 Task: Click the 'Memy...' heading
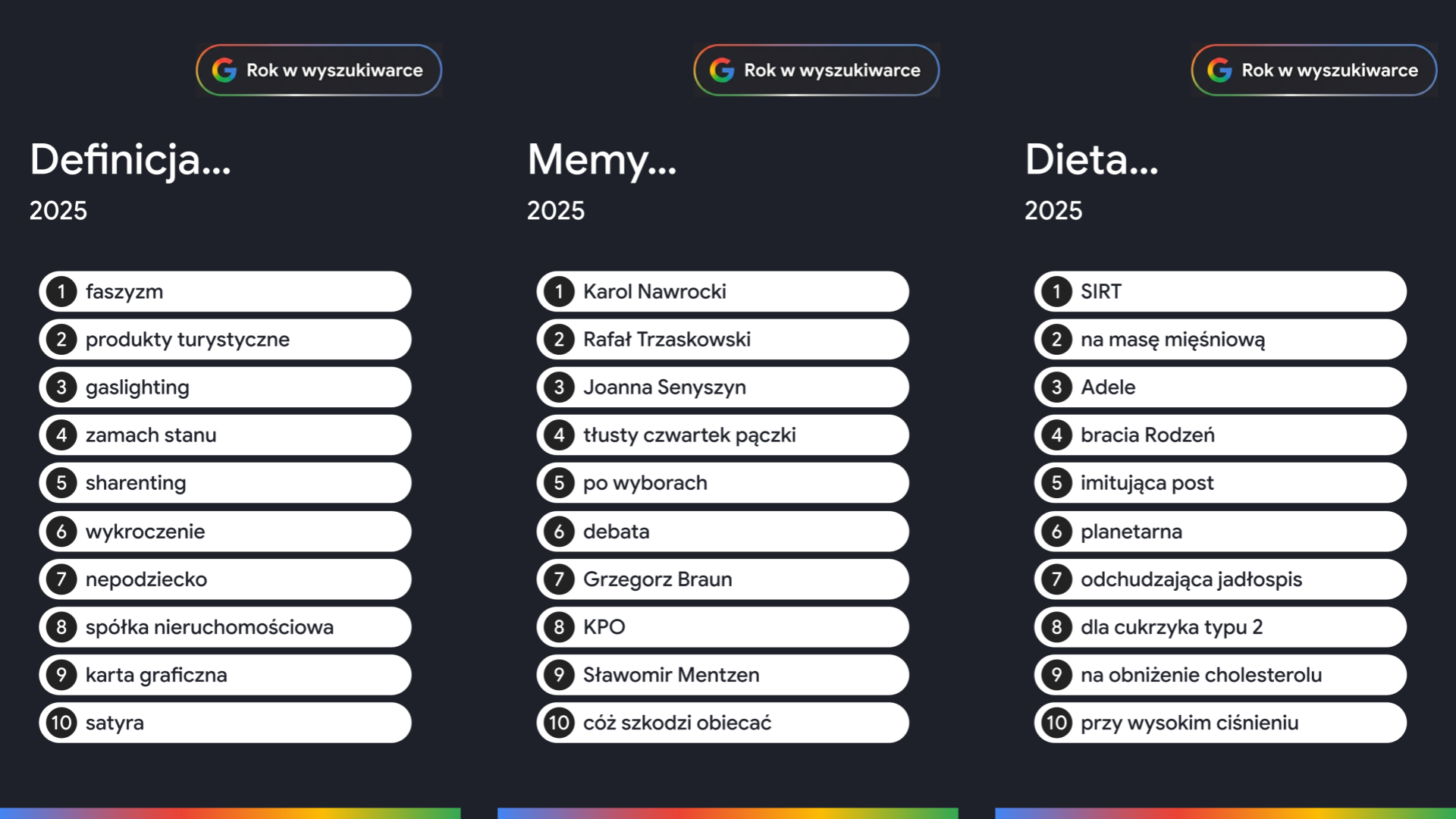602,160
